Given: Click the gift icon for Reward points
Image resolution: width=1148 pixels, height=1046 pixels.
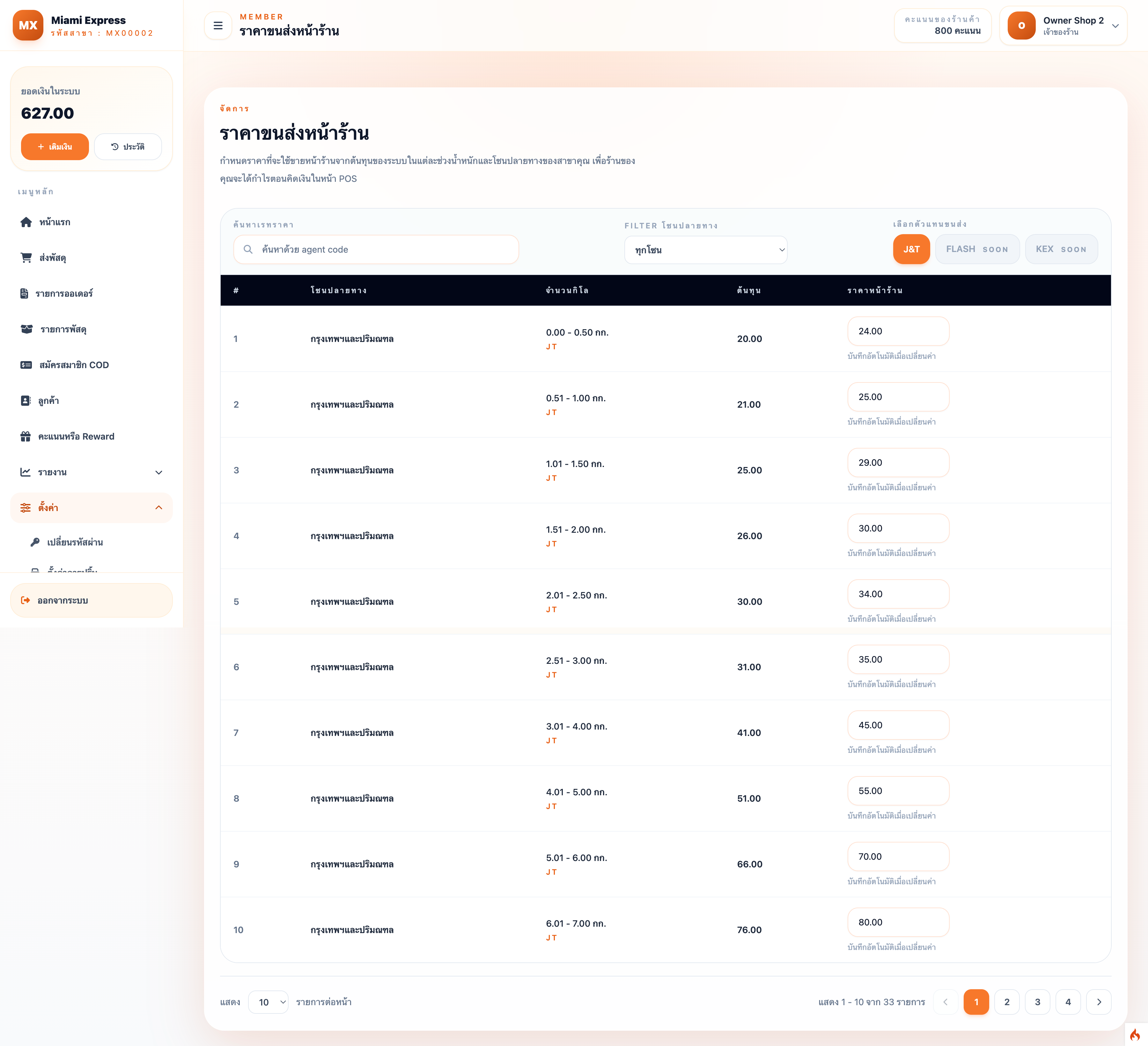Looking at the screenshot, I should click(26, 436).
